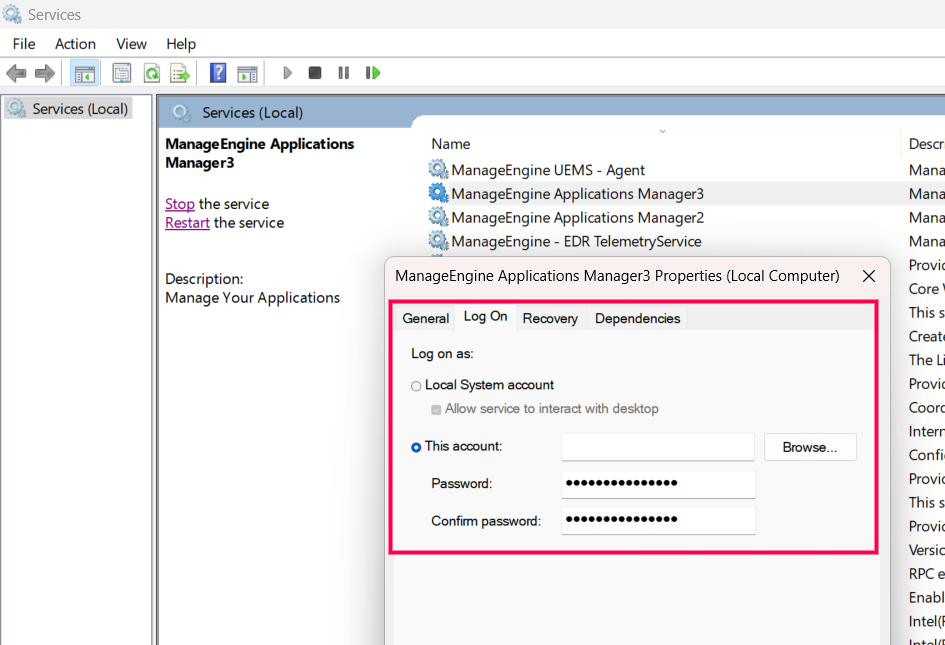The image size is (945, 645).
Task: Tick Allow service to interact with desktop
Action: point(436,409)
